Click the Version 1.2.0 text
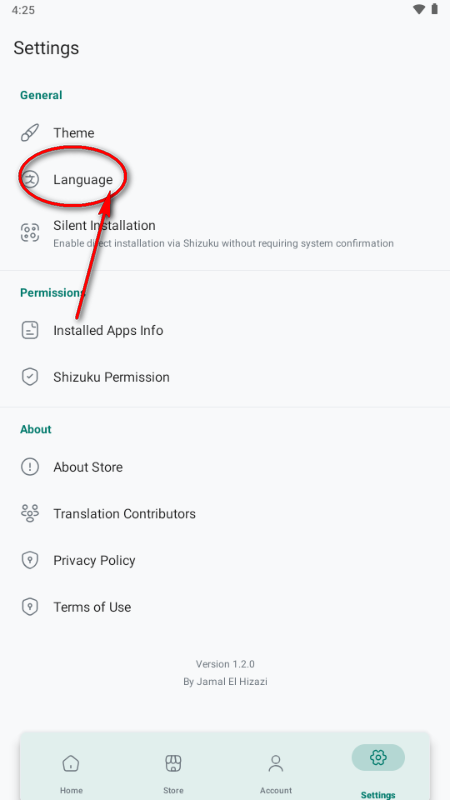 tap(225, 664)
